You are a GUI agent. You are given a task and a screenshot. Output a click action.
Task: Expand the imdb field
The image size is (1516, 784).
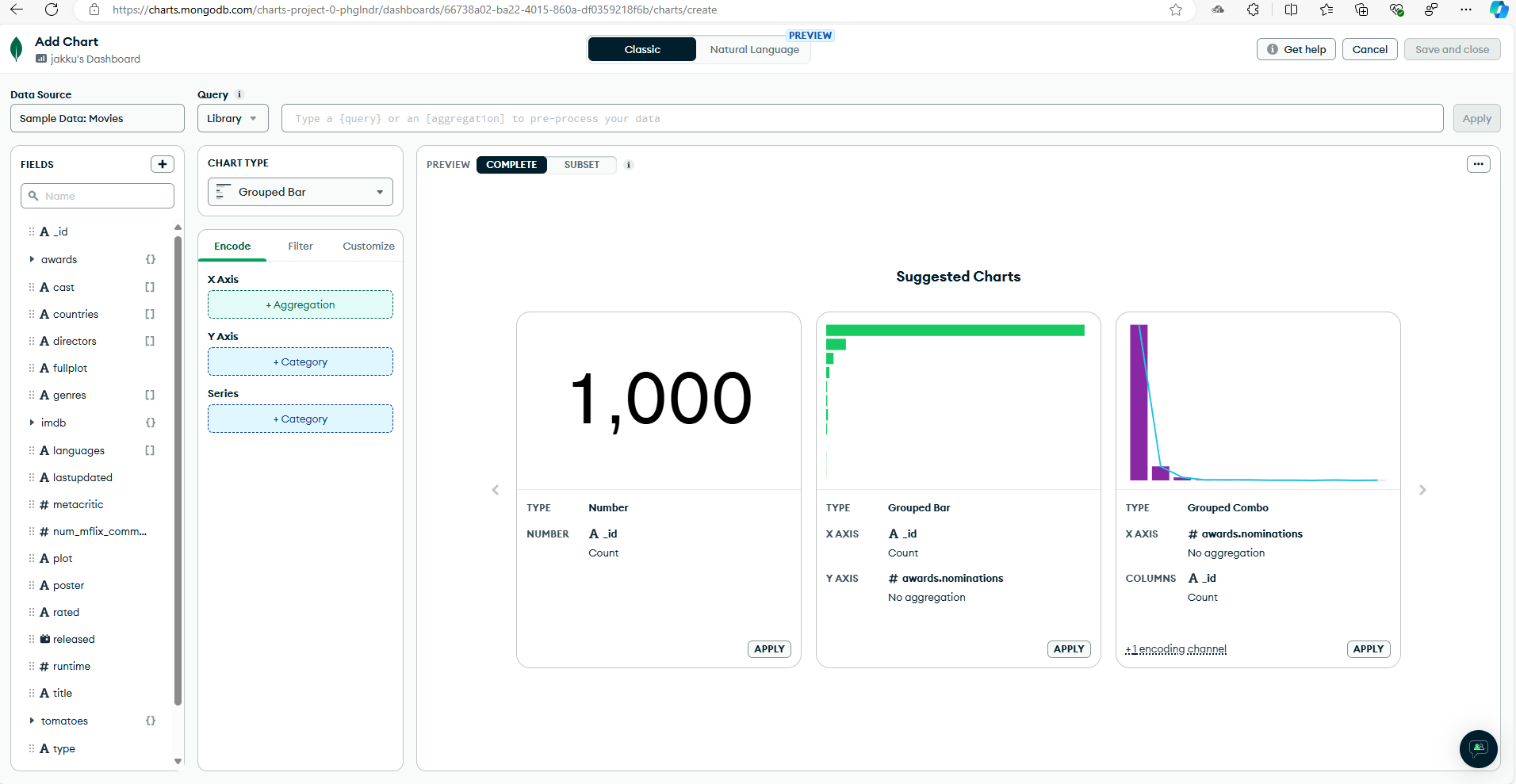[x=32, y=423]
